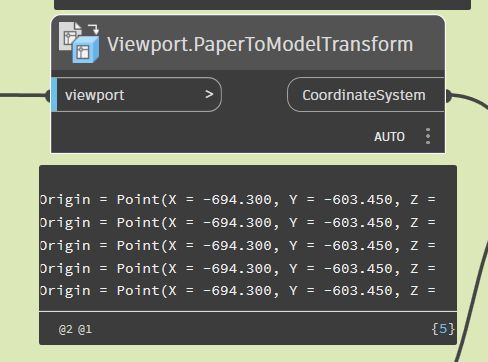
Task: Click the Viewport.PaperToModelTransform node title
Action: (x=260, y=44)
